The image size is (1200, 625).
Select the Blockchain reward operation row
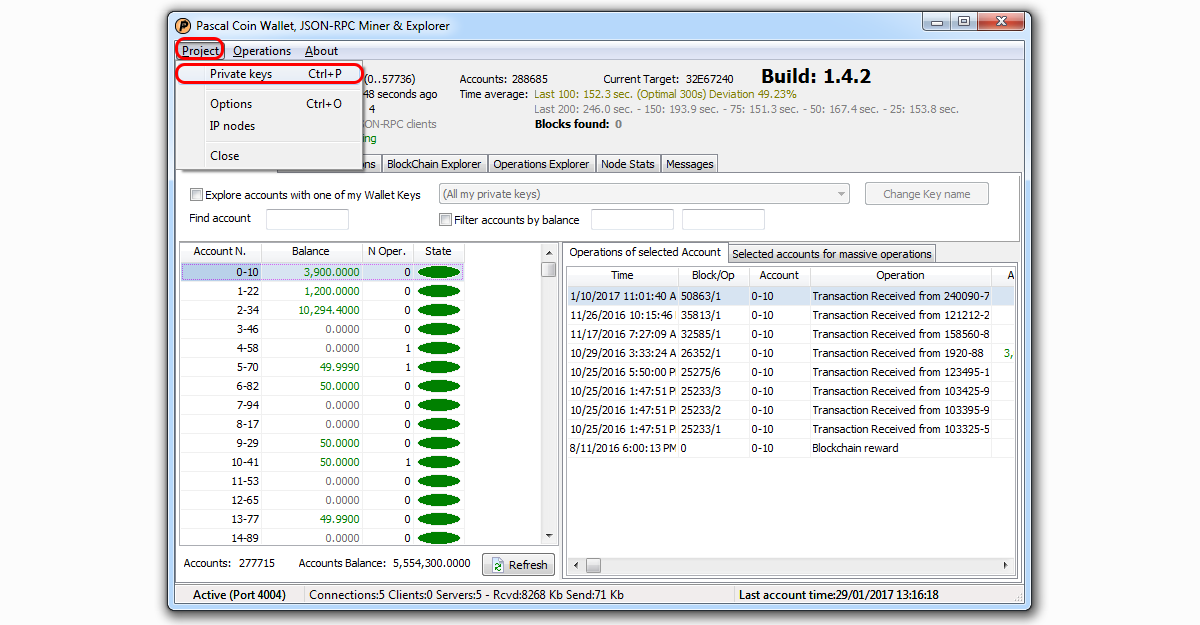pos(791,448)
